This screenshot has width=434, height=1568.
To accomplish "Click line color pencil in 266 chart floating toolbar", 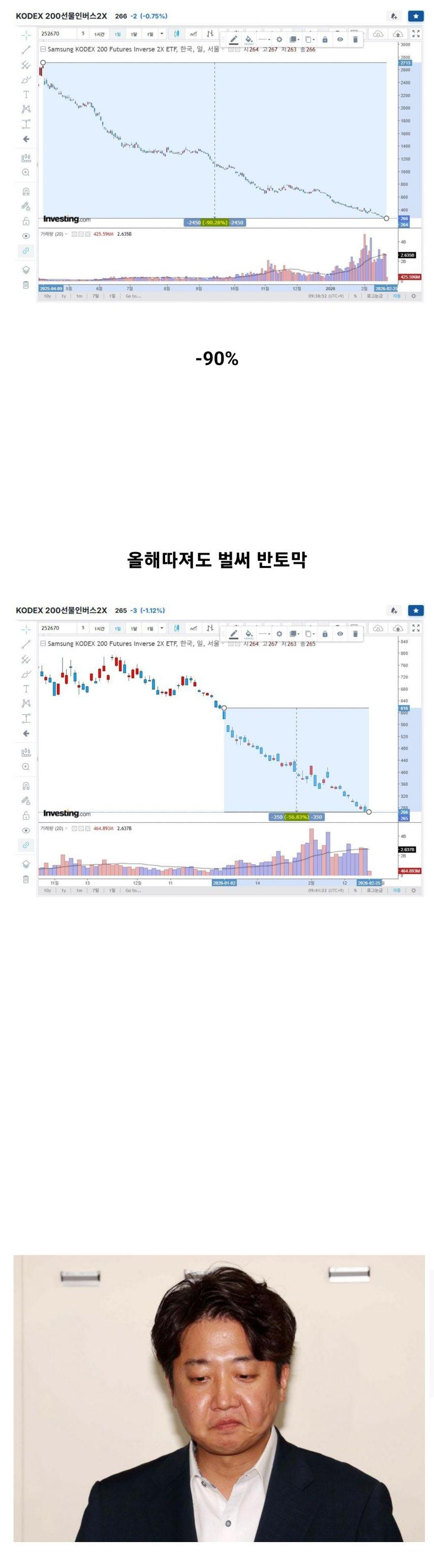I will point(234,40).
